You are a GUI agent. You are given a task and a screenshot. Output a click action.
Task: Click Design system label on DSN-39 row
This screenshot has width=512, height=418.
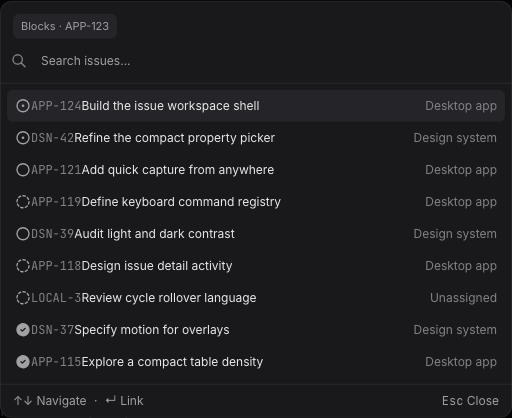tap(455, 234)
